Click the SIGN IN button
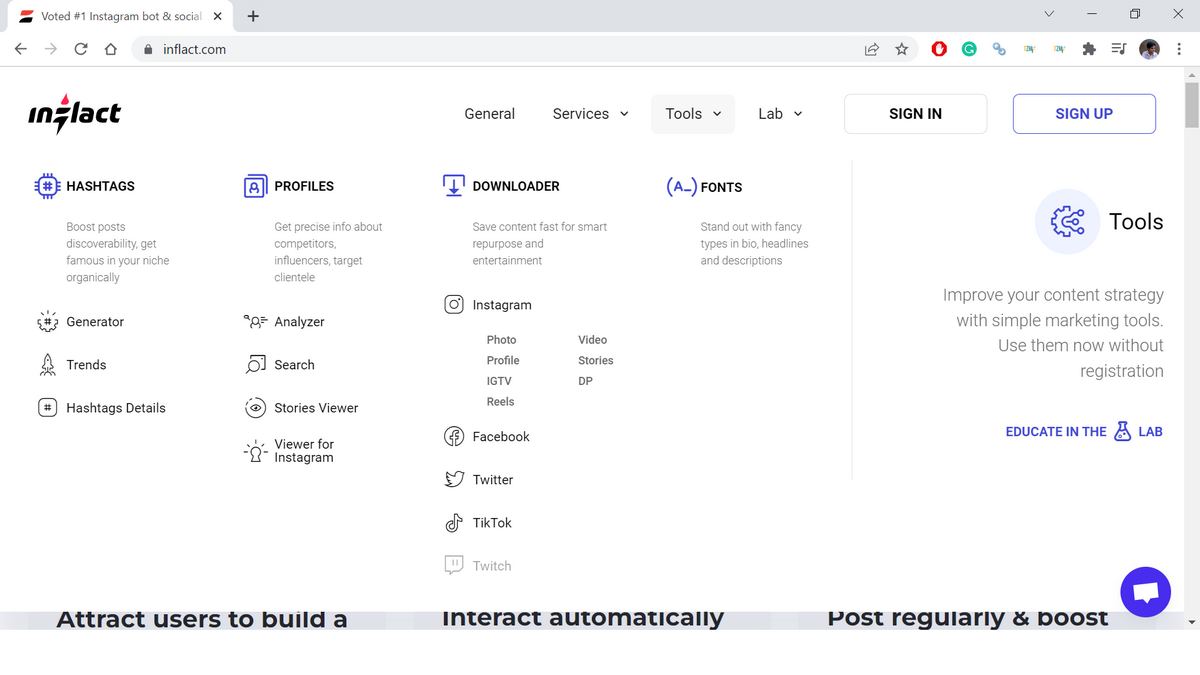This screenshot has height=675, width=1200. (915, 114)
